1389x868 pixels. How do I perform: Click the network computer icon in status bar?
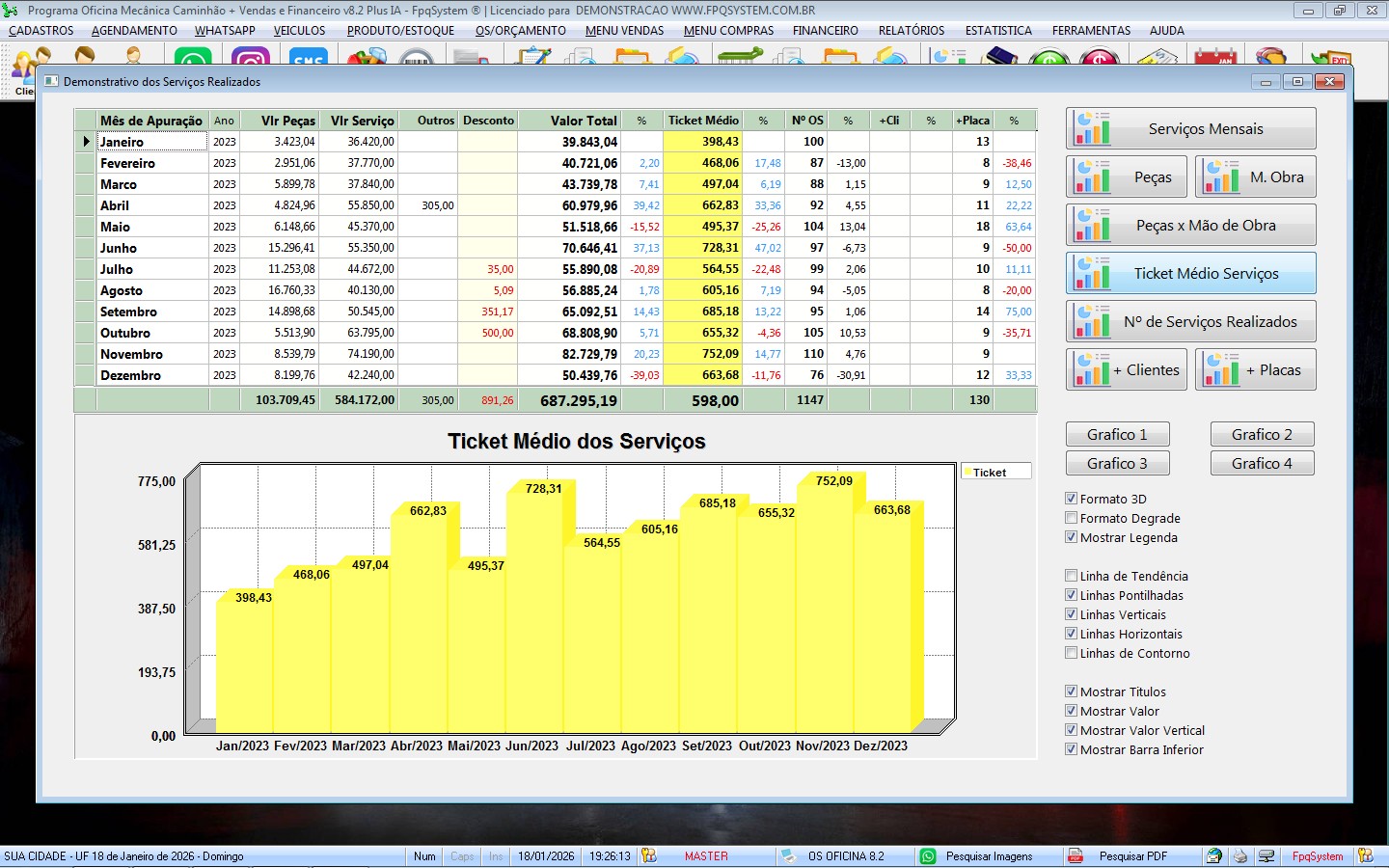coord(1266,855)
